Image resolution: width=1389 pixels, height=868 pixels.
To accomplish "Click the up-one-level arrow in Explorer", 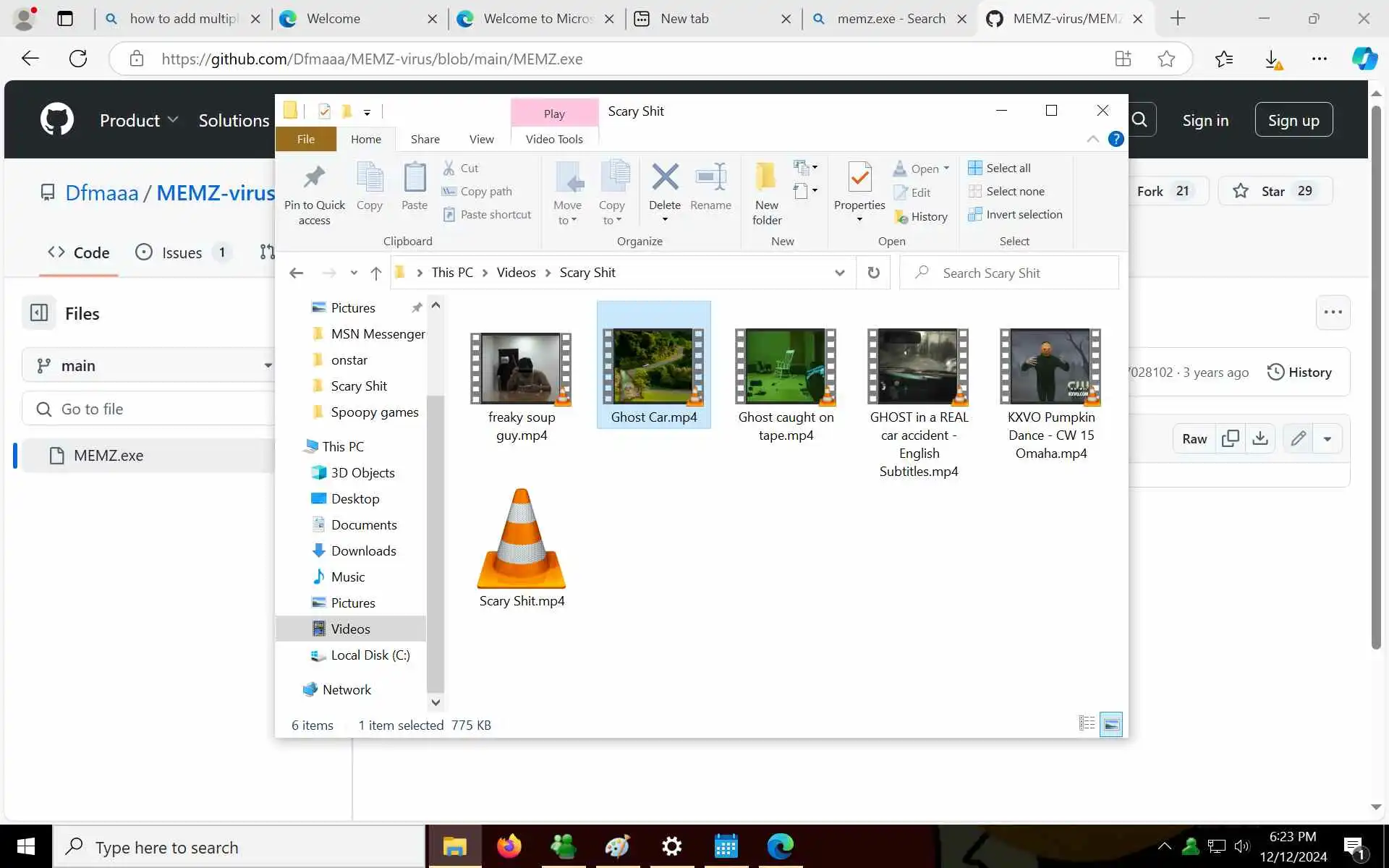I will pos(375,273).
